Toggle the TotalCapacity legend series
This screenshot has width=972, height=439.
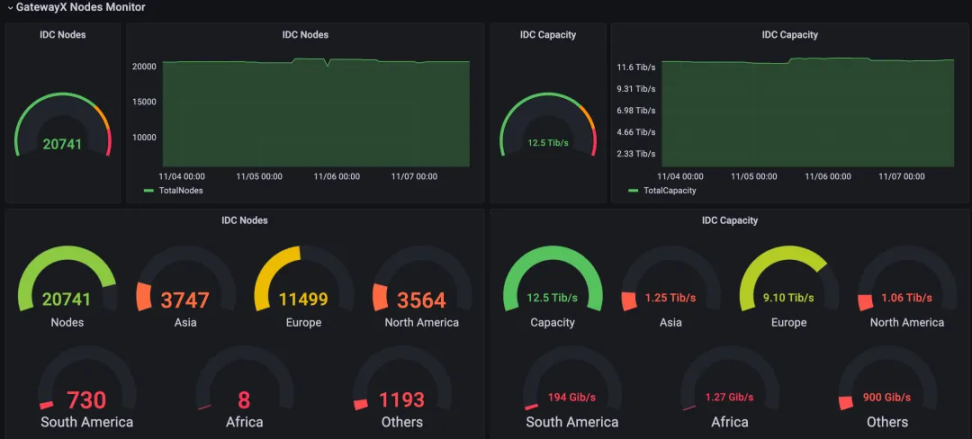pos(669,190)
